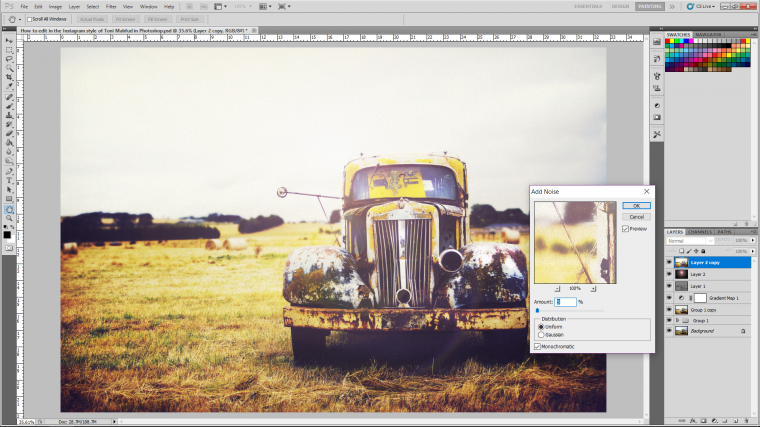Select the Path Selection tool
760x427 pixels.
9,190
